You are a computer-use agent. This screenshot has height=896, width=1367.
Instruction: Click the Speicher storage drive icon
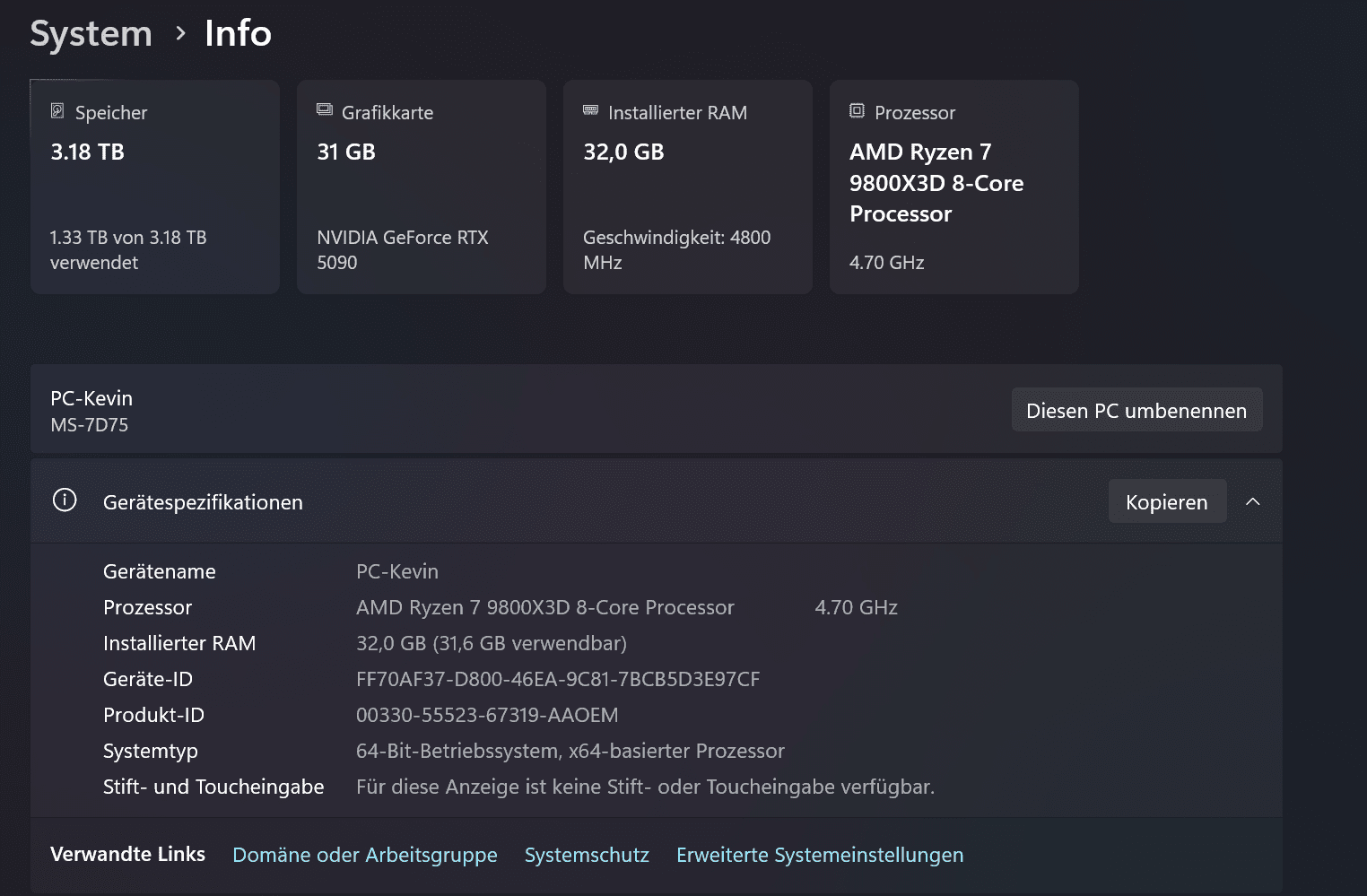pyautogui.click(x=57, y=111)
